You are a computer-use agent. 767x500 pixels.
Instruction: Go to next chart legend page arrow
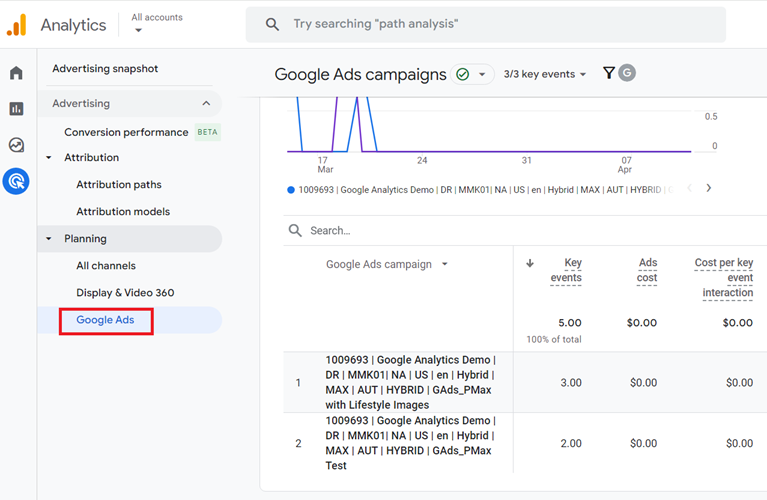(709, 188)
